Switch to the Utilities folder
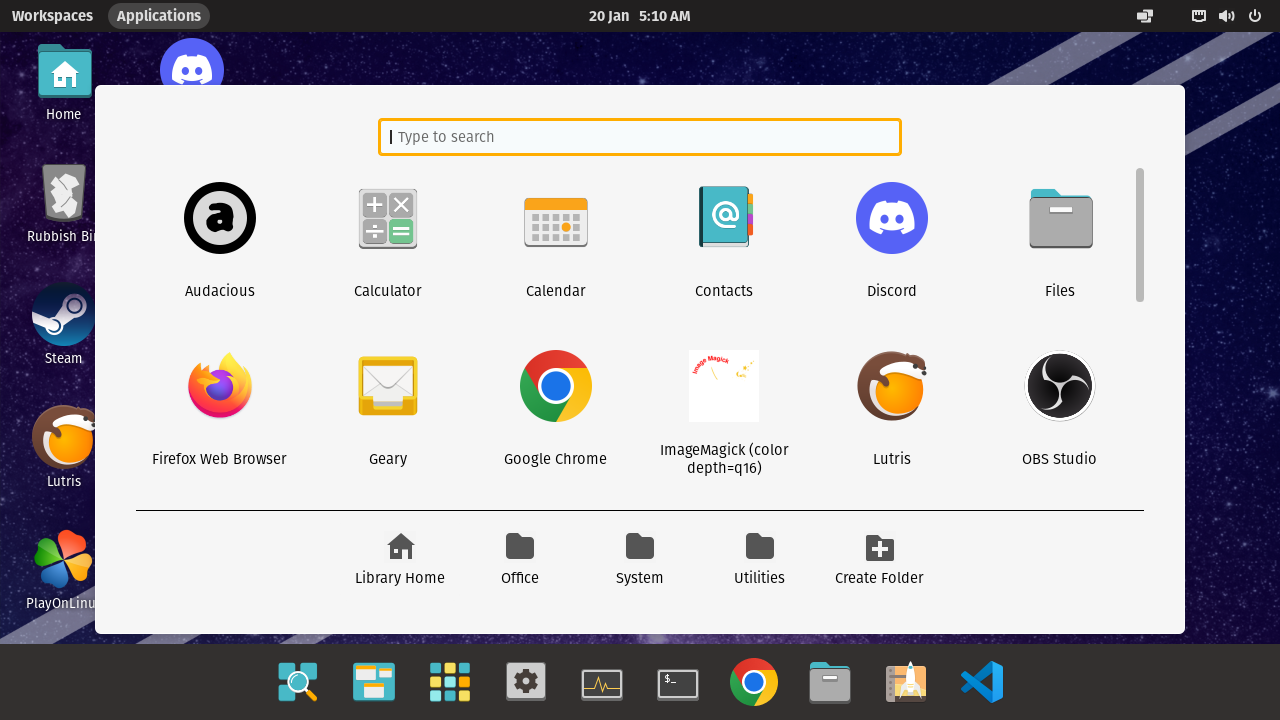1280x720 pixels. 760,559
